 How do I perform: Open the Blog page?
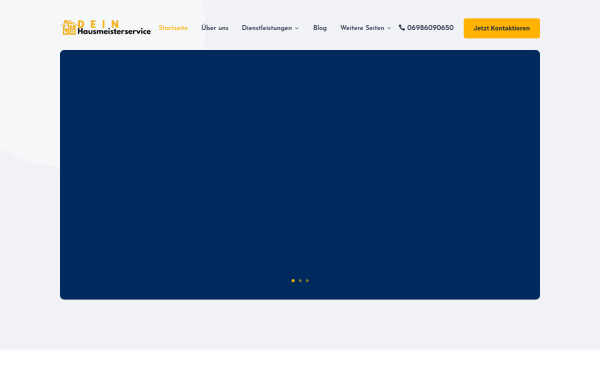tap(320, 28)
